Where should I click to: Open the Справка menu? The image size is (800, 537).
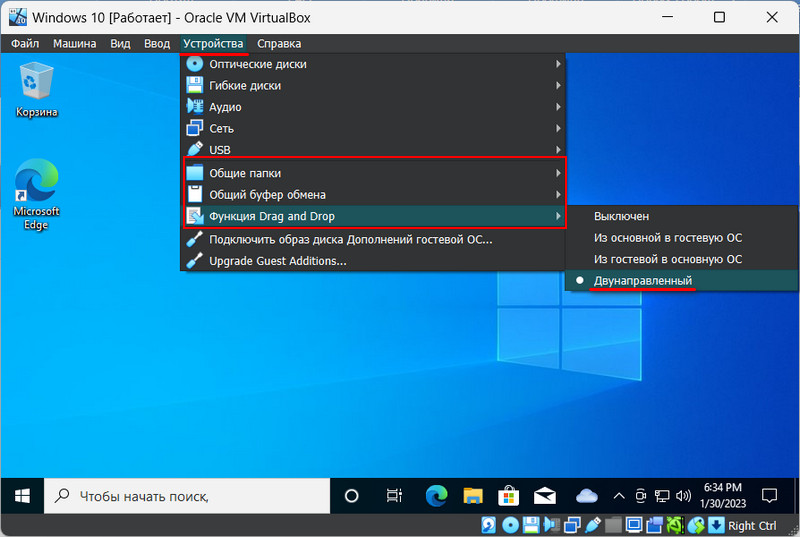point(279,44)
